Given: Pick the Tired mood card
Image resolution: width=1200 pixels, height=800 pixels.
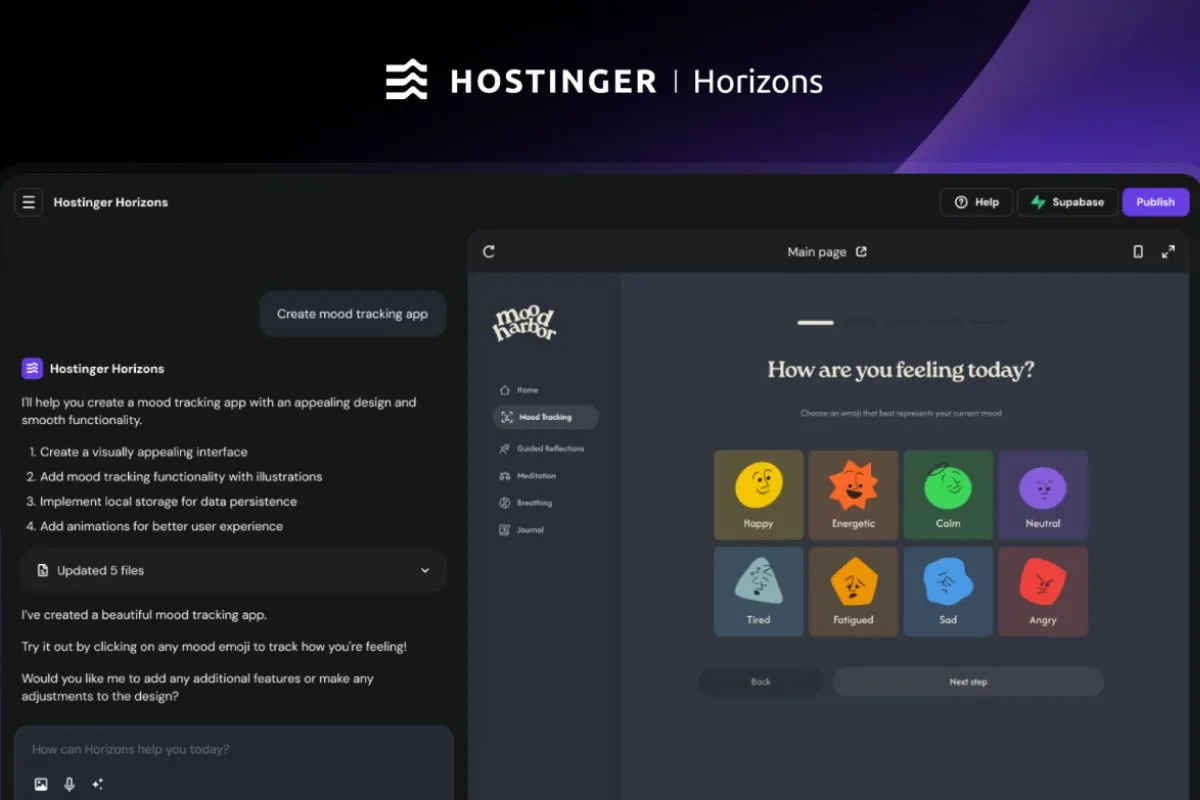Looking at the screenshot, I should (759, 591).
